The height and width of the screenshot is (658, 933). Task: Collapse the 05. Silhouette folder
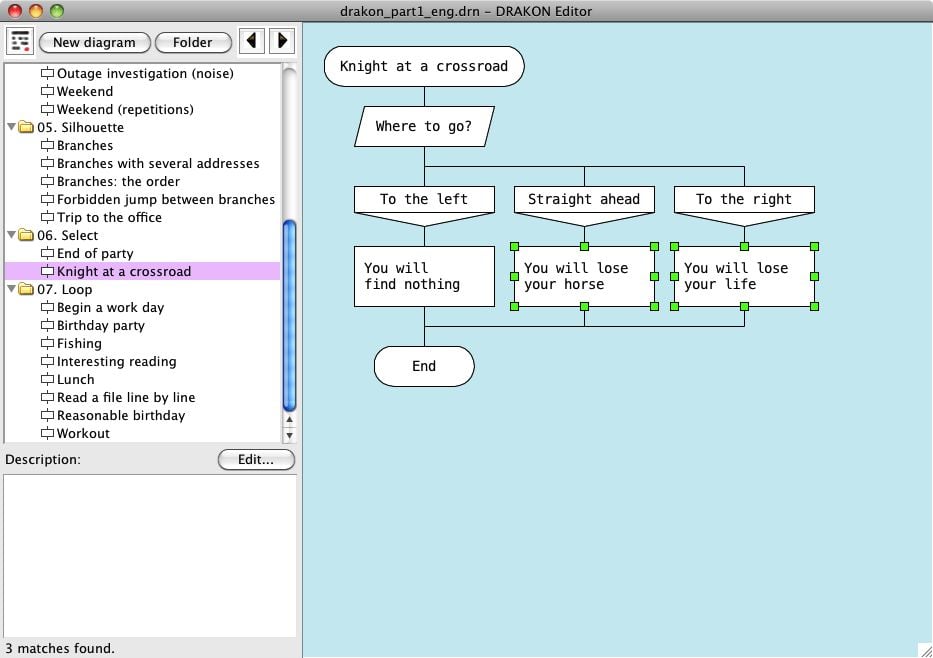(x=10, y=127)
